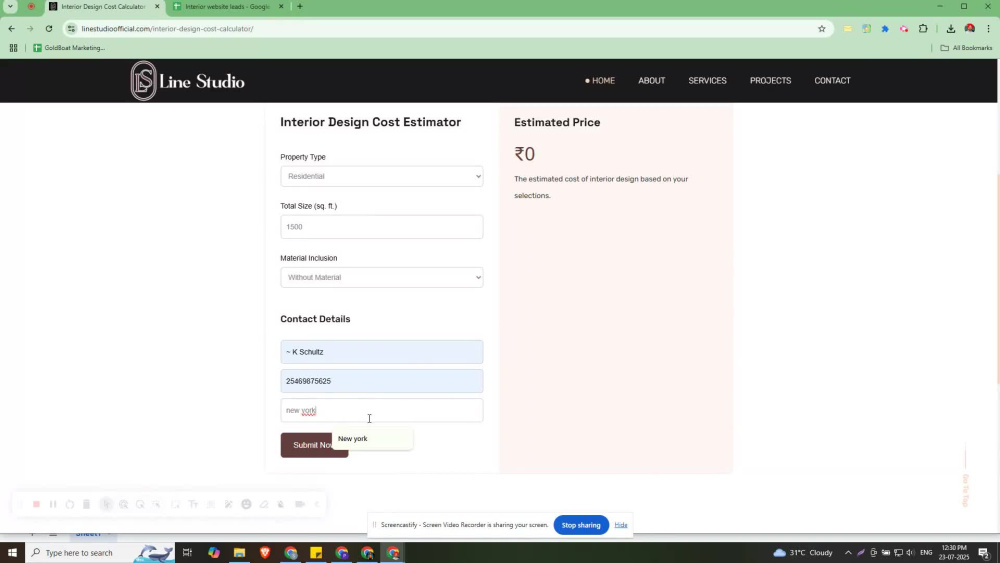This screenshot has height=563, width=1000.
Task: Open the Chrome three-dot menu
Action: coord(989,29)
